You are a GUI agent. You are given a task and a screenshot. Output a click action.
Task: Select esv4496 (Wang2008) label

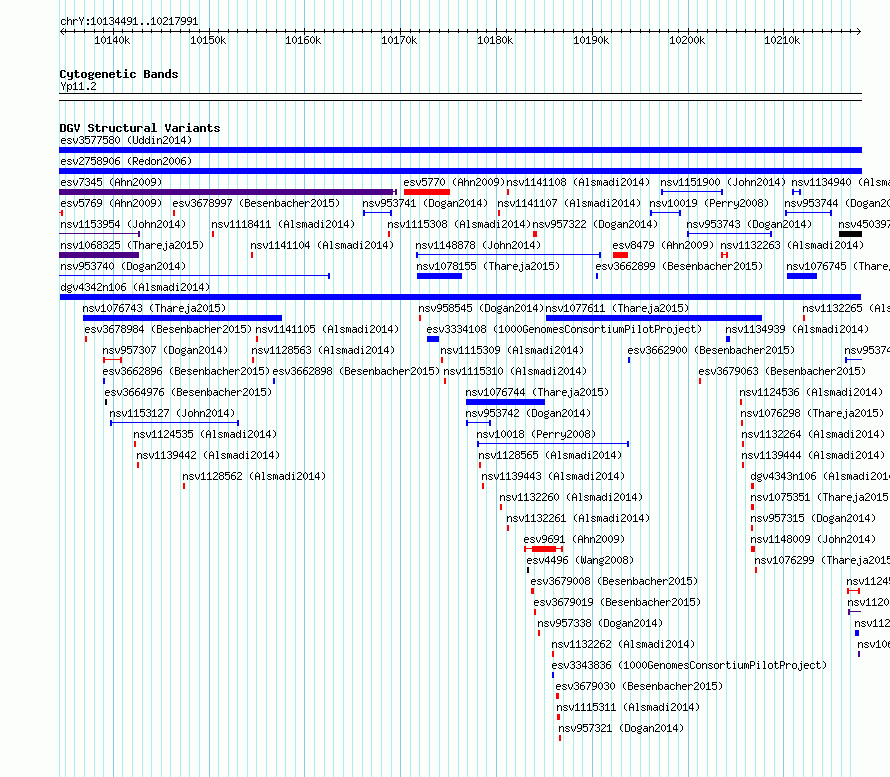click(580, 560)
